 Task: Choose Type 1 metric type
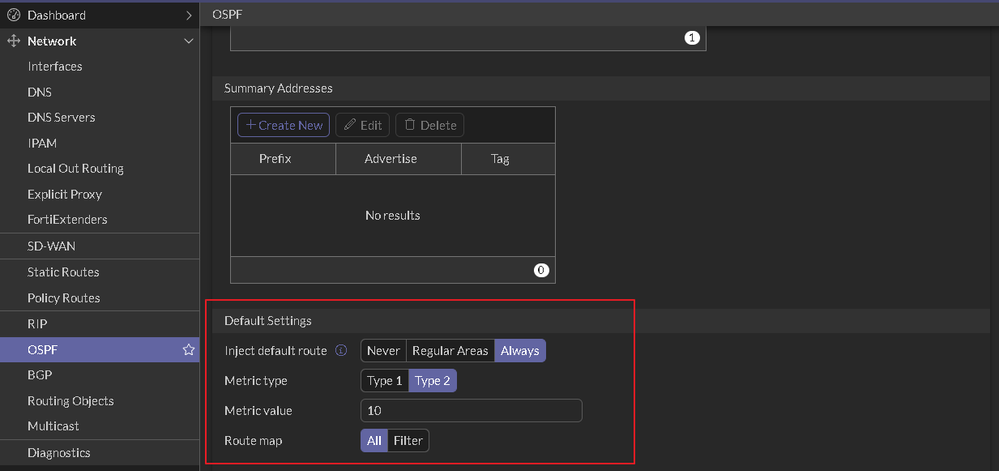click(385, 381)
